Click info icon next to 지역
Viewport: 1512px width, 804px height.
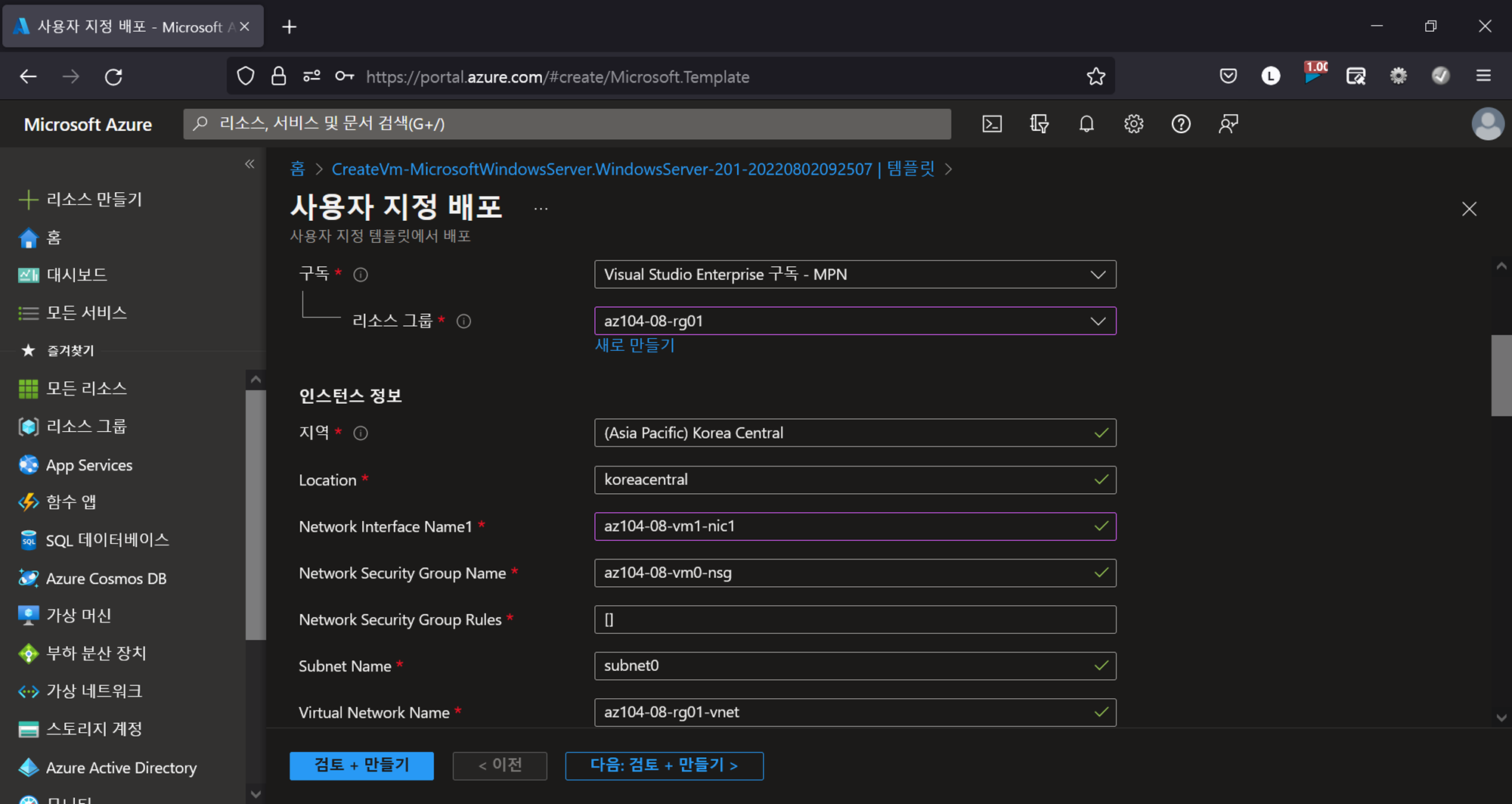coord(361,433)
